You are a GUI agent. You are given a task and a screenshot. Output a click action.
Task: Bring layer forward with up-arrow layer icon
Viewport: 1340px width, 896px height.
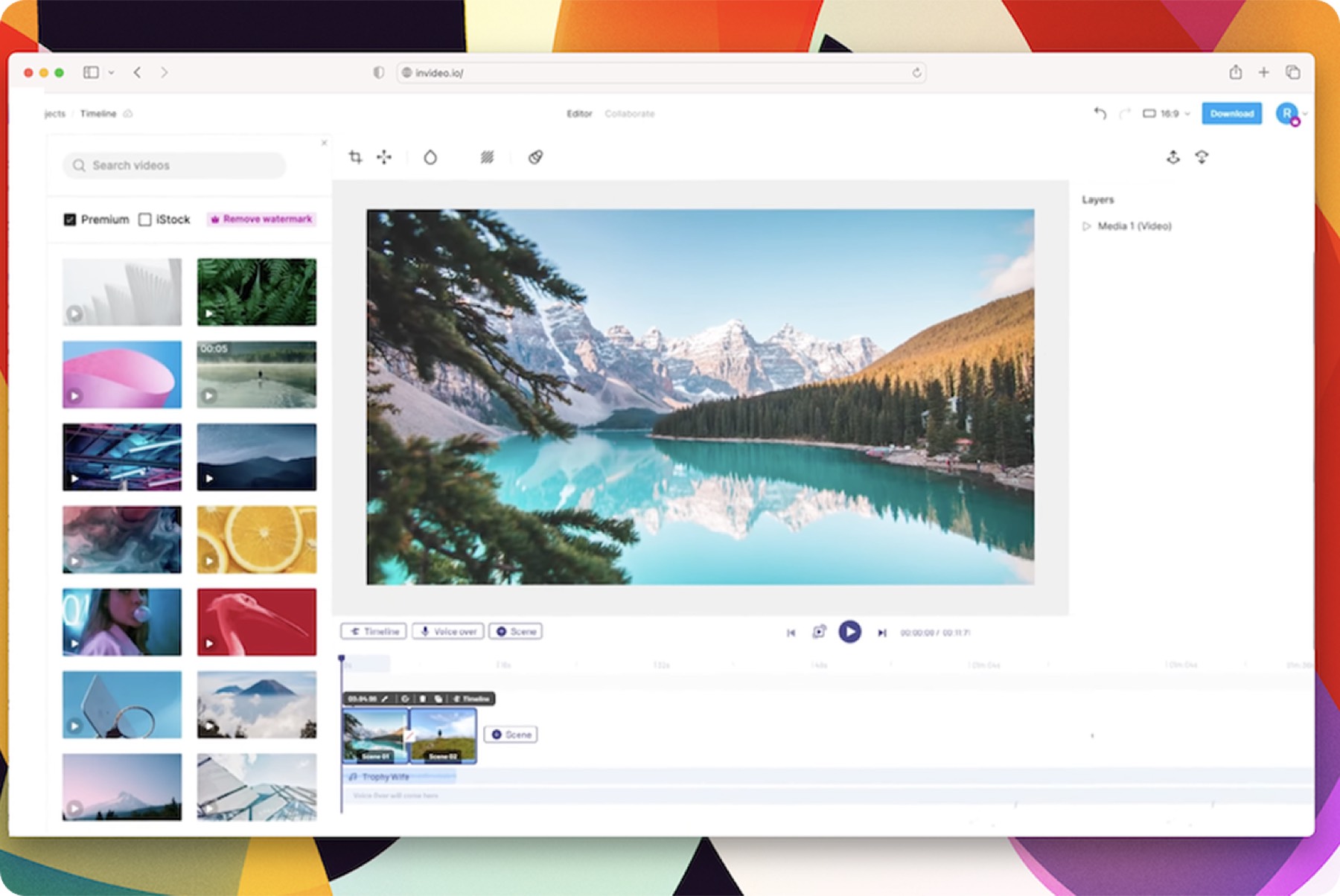point(1173,157)
